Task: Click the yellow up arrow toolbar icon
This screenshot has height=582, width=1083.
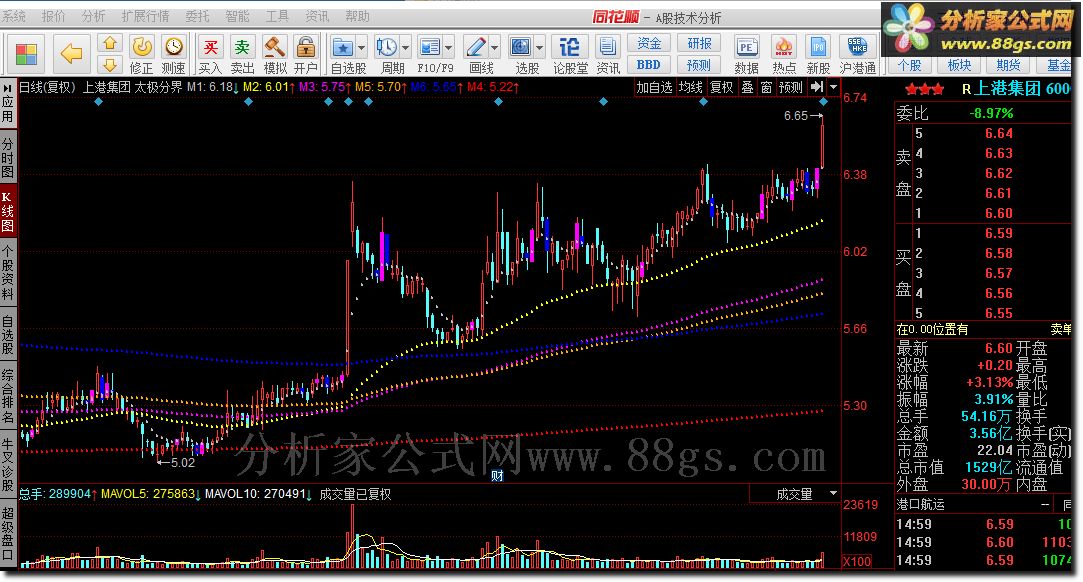Action: point(110,43)
